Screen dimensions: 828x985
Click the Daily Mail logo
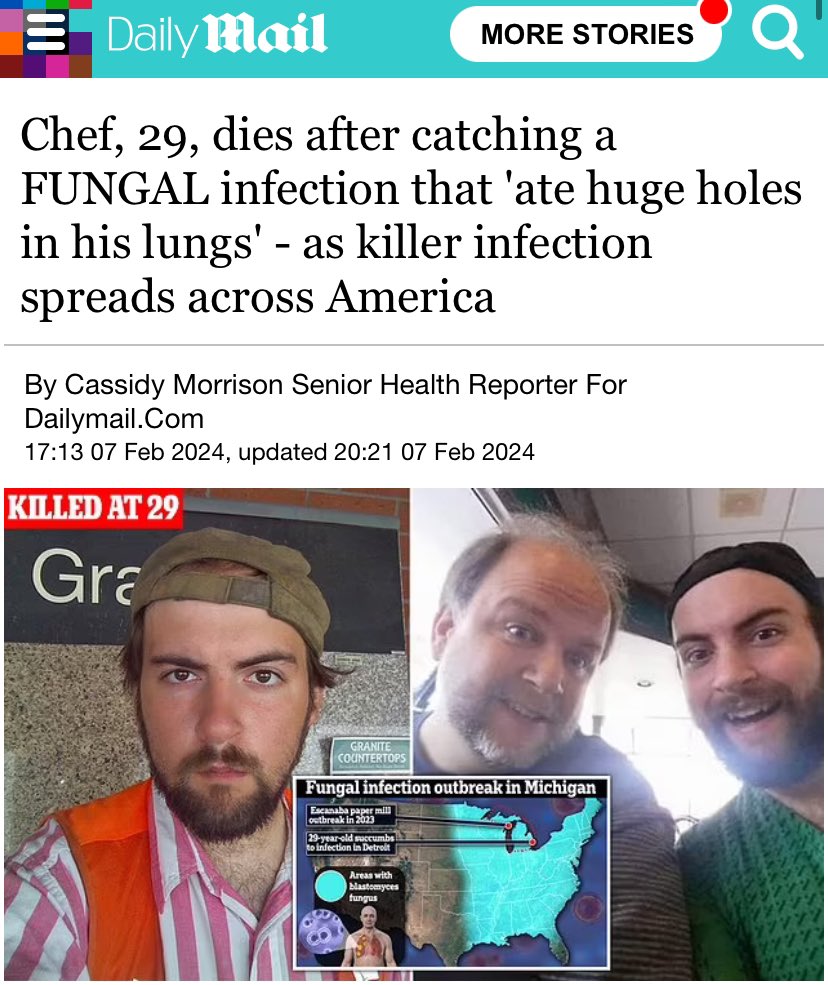(x=217, y=34)
